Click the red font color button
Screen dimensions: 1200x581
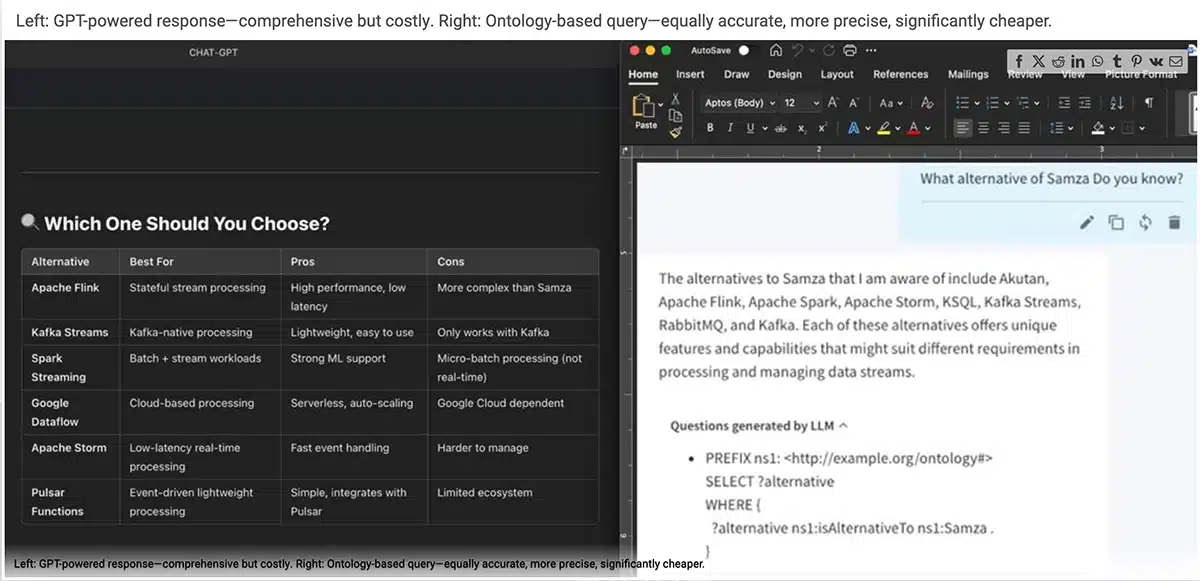pos(914,128)
